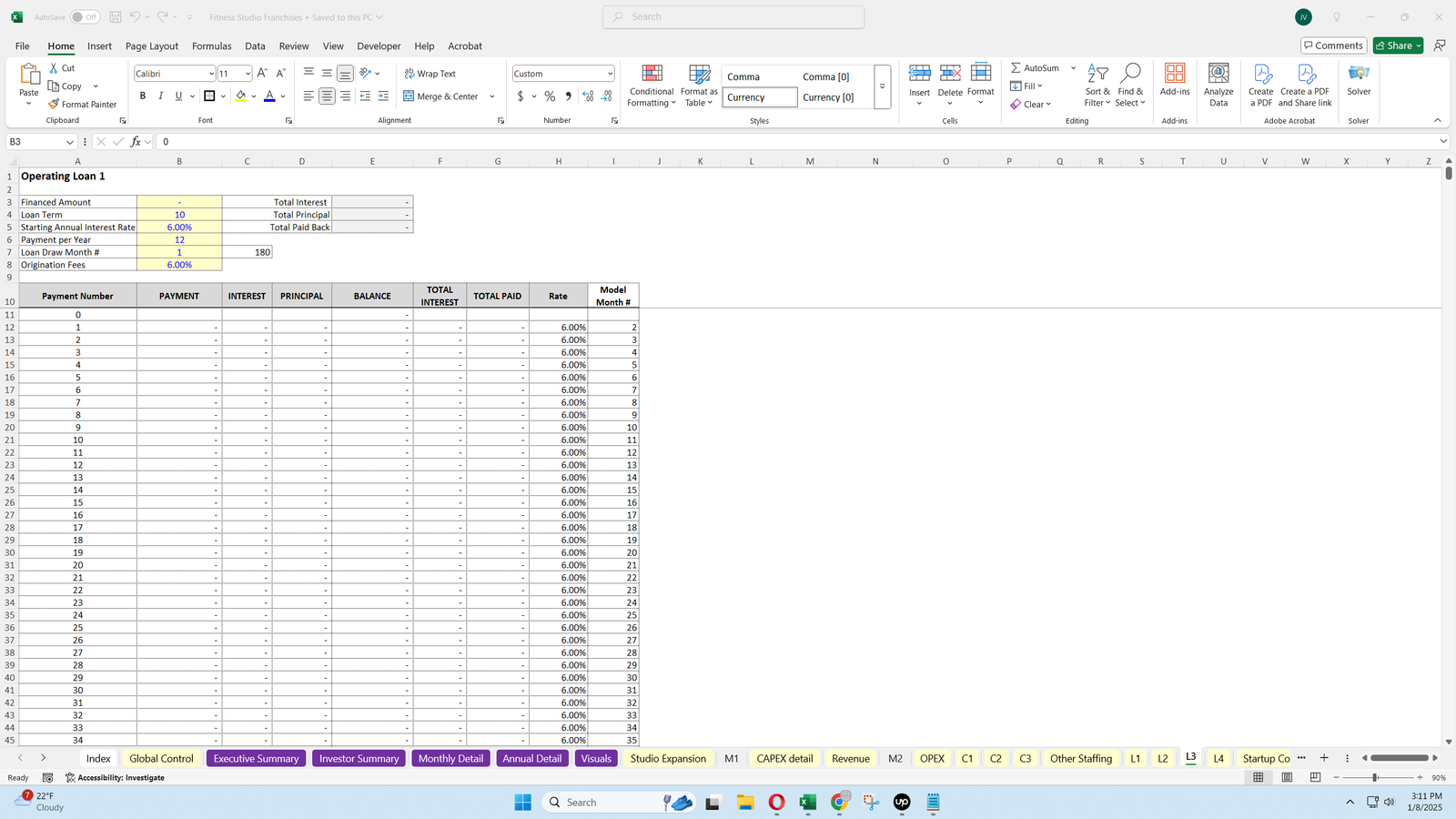This screenshot has width=1456, height=819.
Task: Click the Format Painter brush icon
Action: coord(54,105)
